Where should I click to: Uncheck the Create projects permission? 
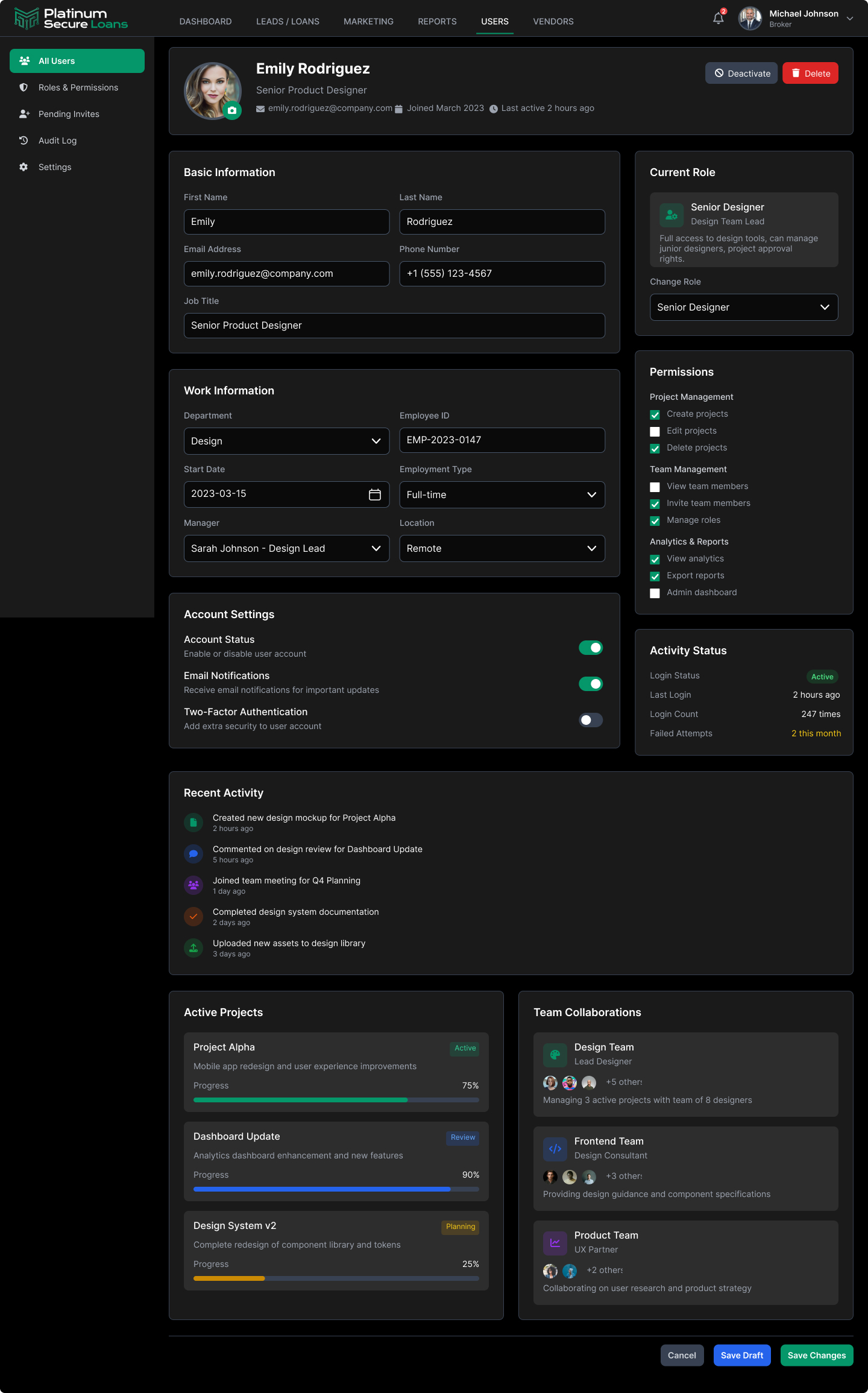(655, 415)
